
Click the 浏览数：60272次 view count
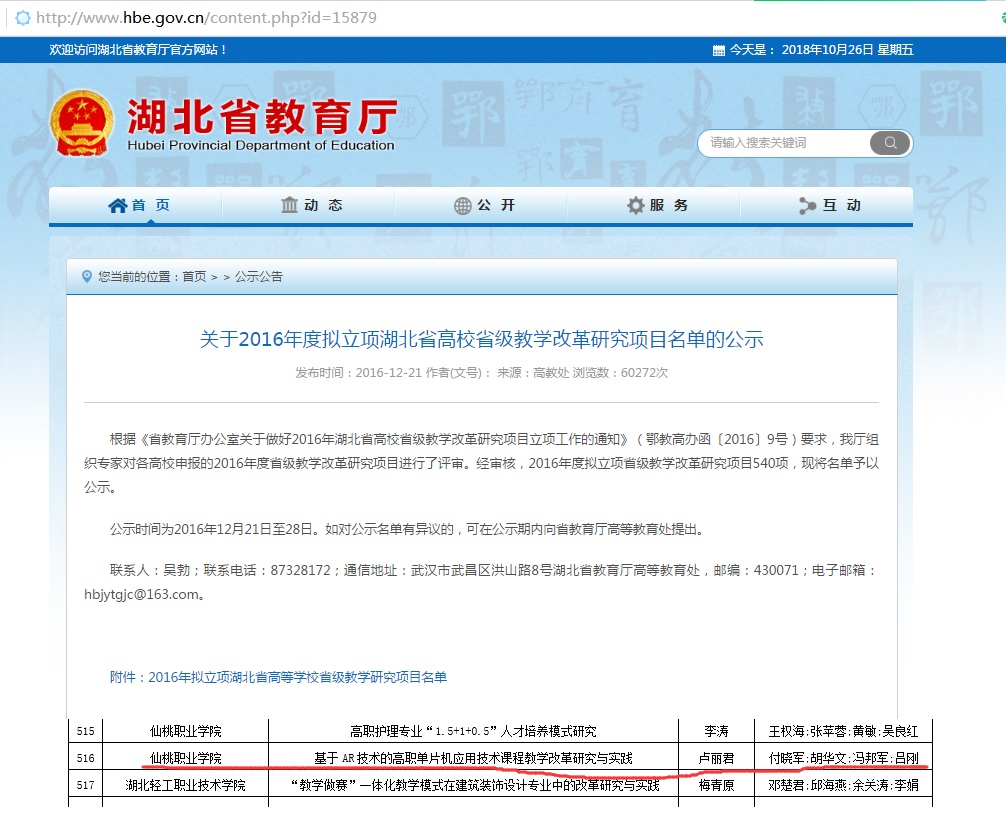[620, 373]
